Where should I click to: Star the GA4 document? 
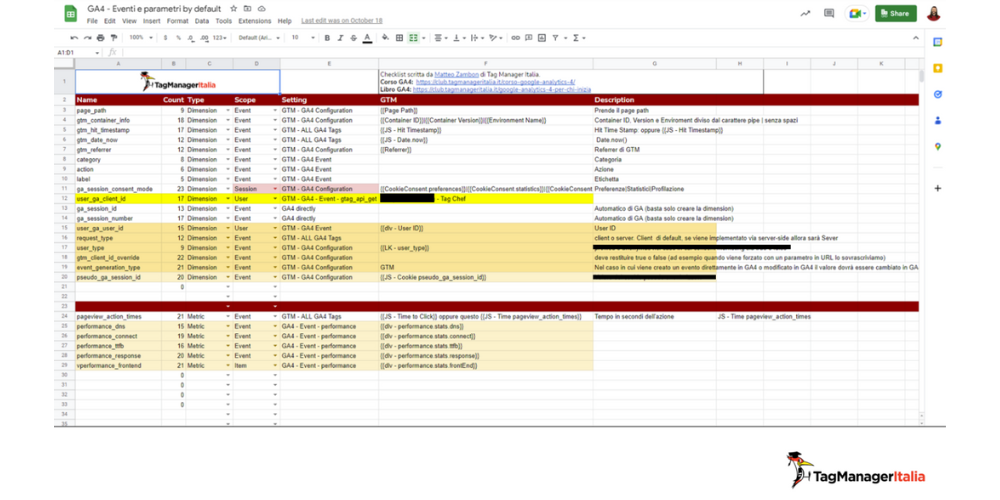pos(233,9)
